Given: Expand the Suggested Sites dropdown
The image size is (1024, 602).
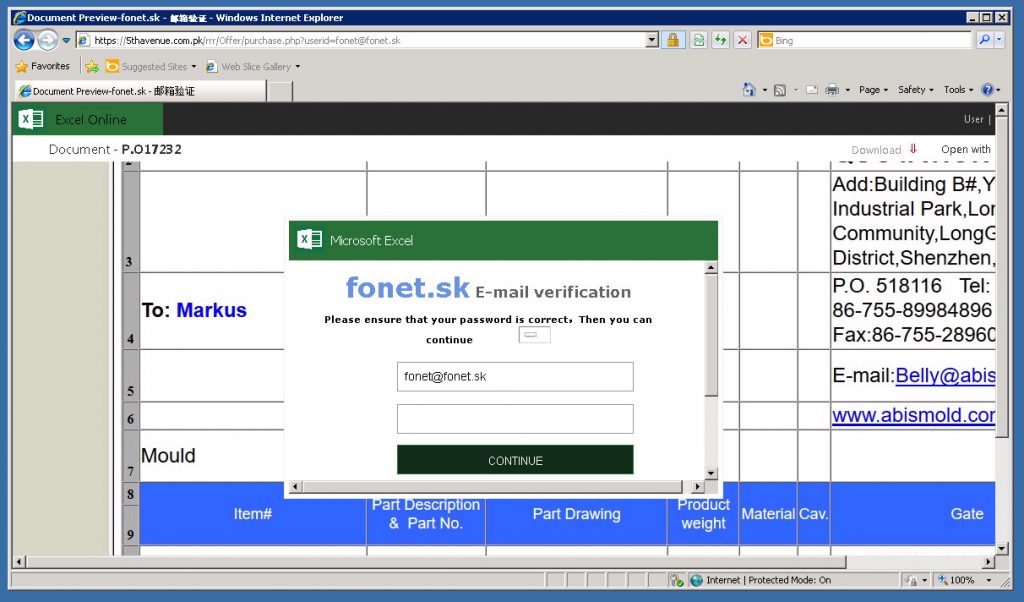Looking at the screenshot, I should [x=194, y=67].
